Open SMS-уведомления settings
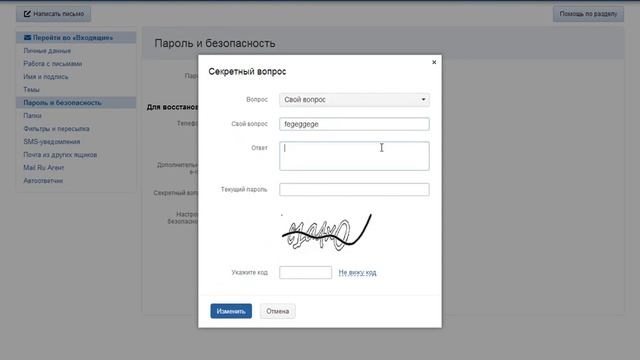640x360 pixels. [x=51, y=142]
